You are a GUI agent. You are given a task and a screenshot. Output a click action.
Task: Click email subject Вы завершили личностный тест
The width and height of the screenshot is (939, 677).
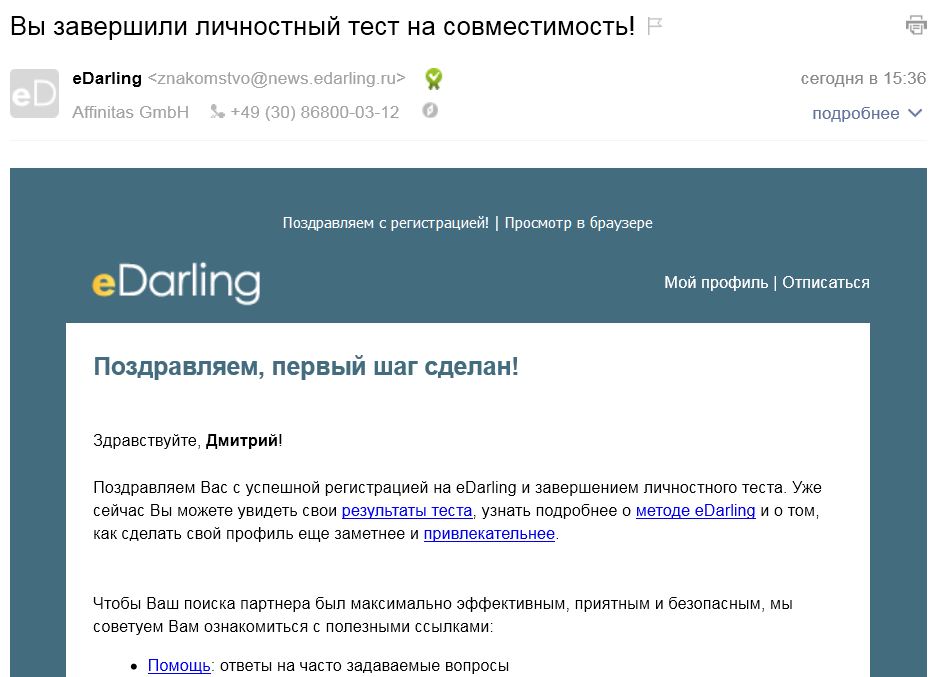323,26
